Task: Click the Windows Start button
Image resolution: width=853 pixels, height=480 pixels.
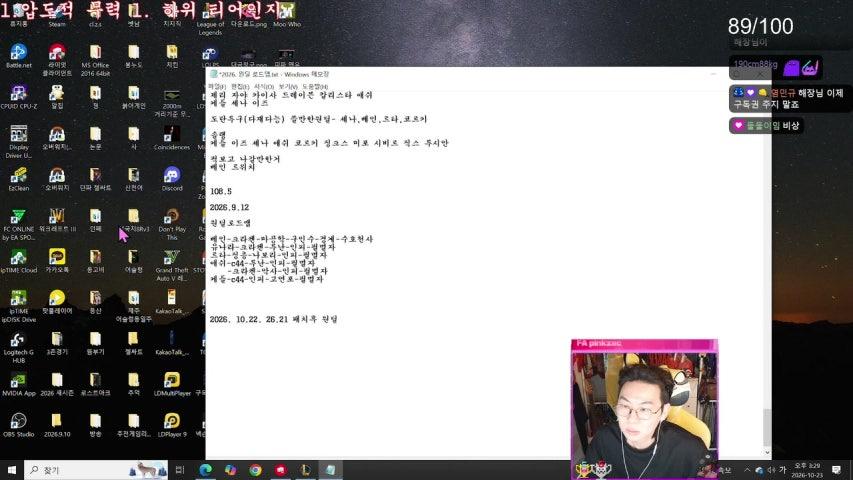Action: click(x=11, y=470)
